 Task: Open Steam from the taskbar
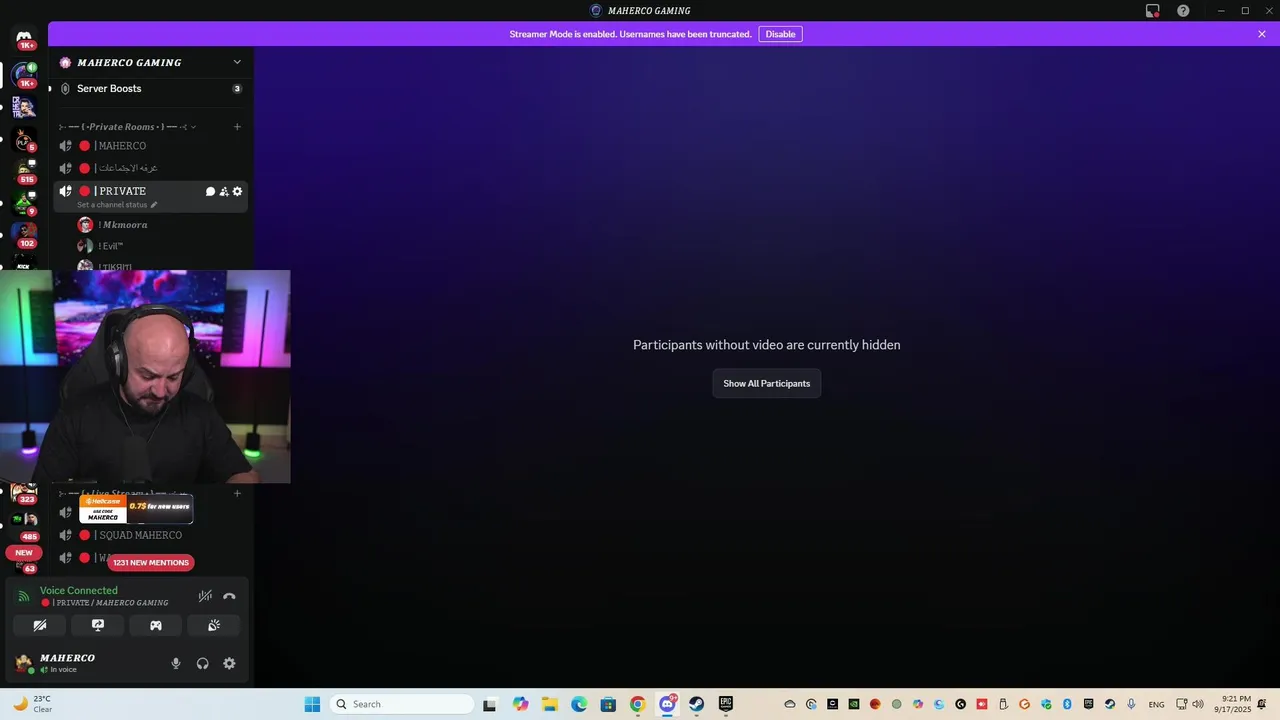click(x=696, y=704)
